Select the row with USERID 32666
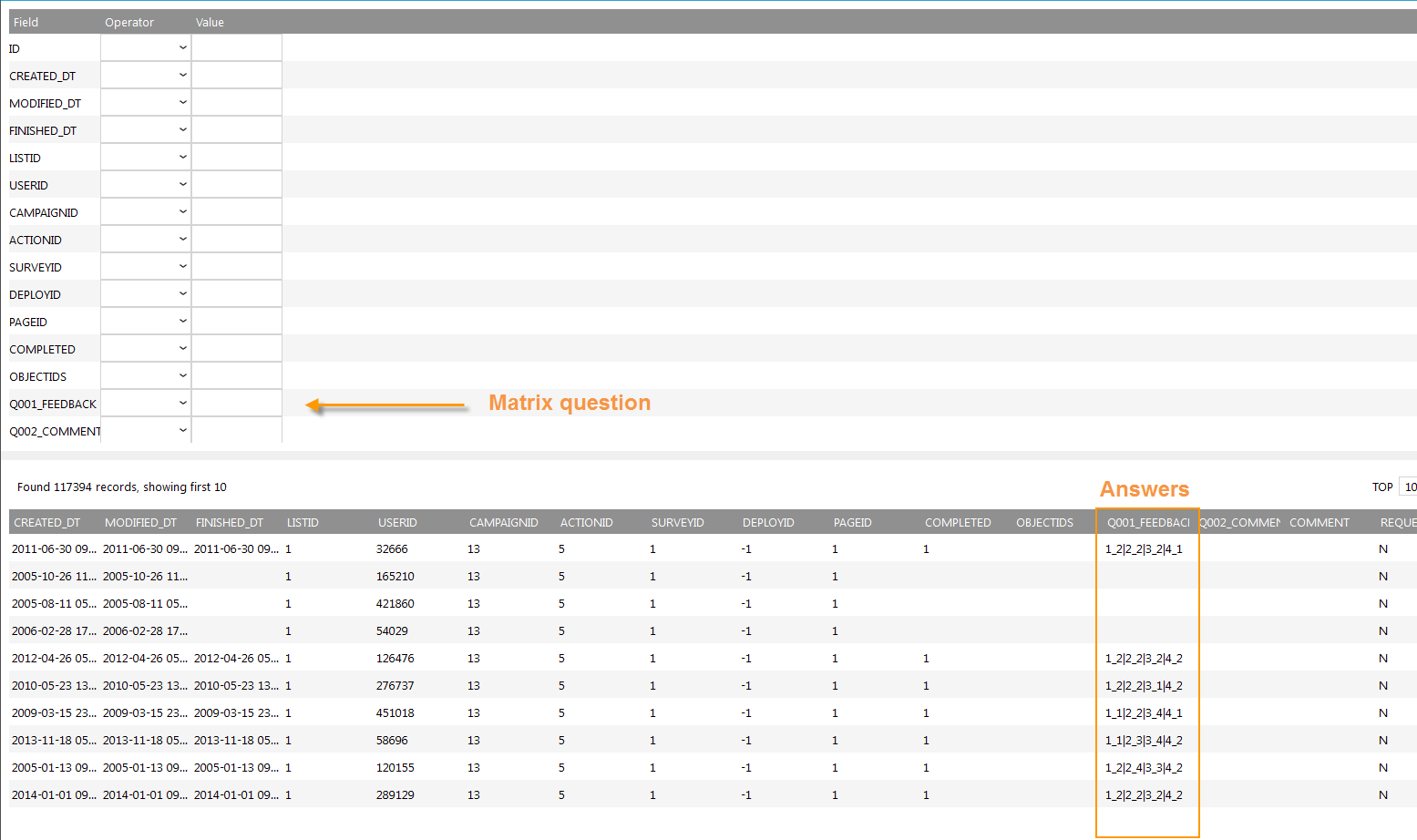The image size is (1417, 840). pos(392,549)
